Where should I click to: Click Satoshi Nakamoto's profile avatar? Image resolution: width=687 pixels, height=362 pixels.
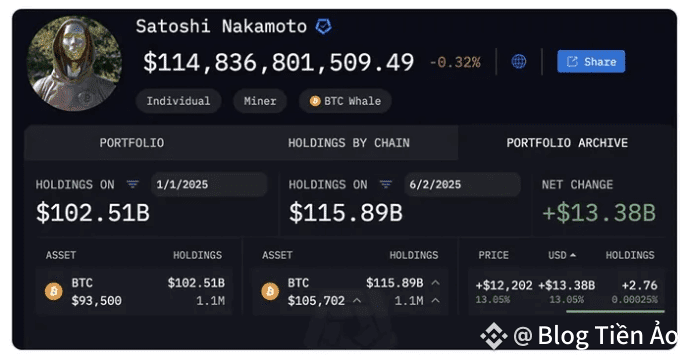point(74,64)
